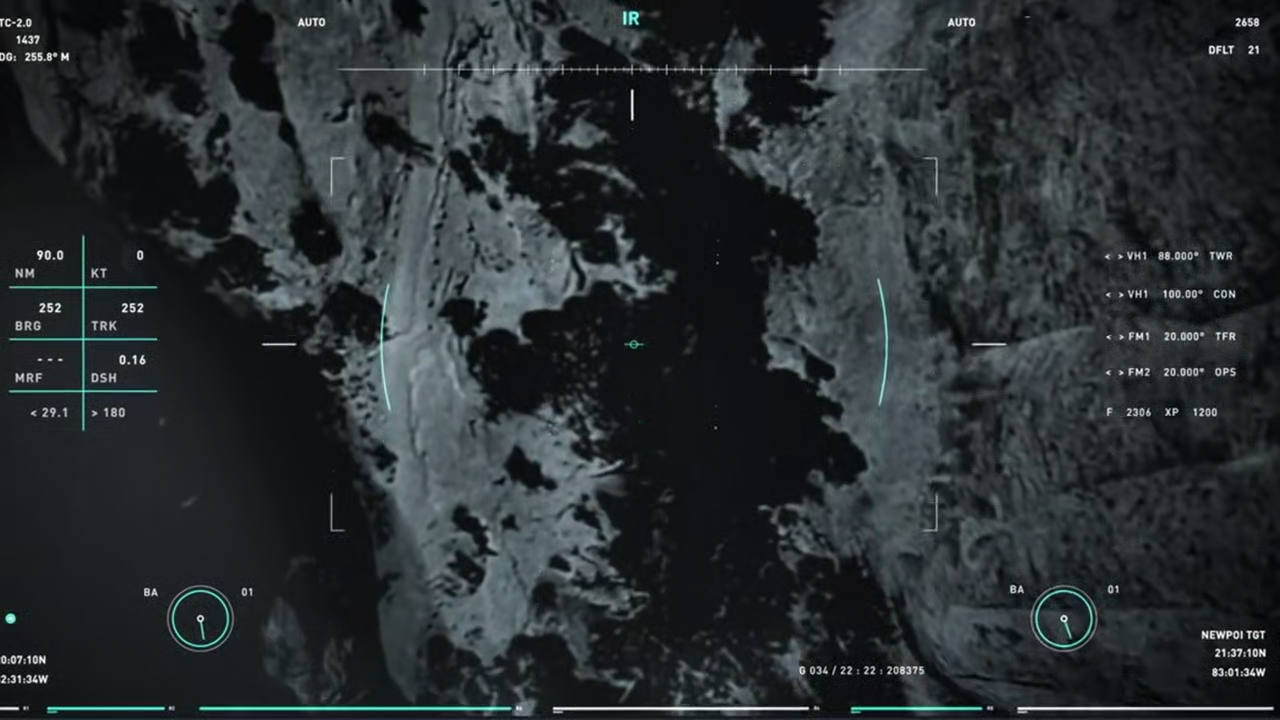Viewport: 1280px width, 720px height.
Task: Click the green status dot on left edge
Action: click(x=10, y=619)
